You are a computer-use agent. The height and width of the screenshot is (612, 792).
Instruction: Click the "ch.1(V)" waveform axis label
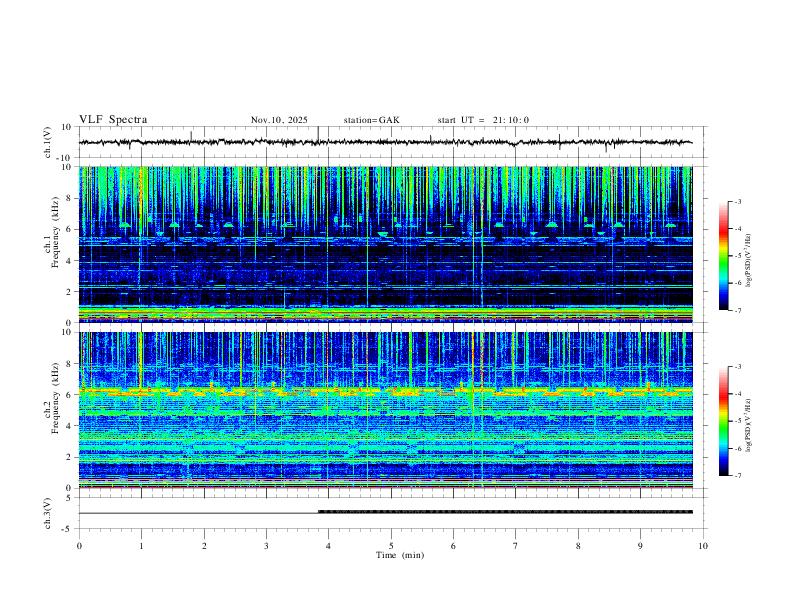47,142
